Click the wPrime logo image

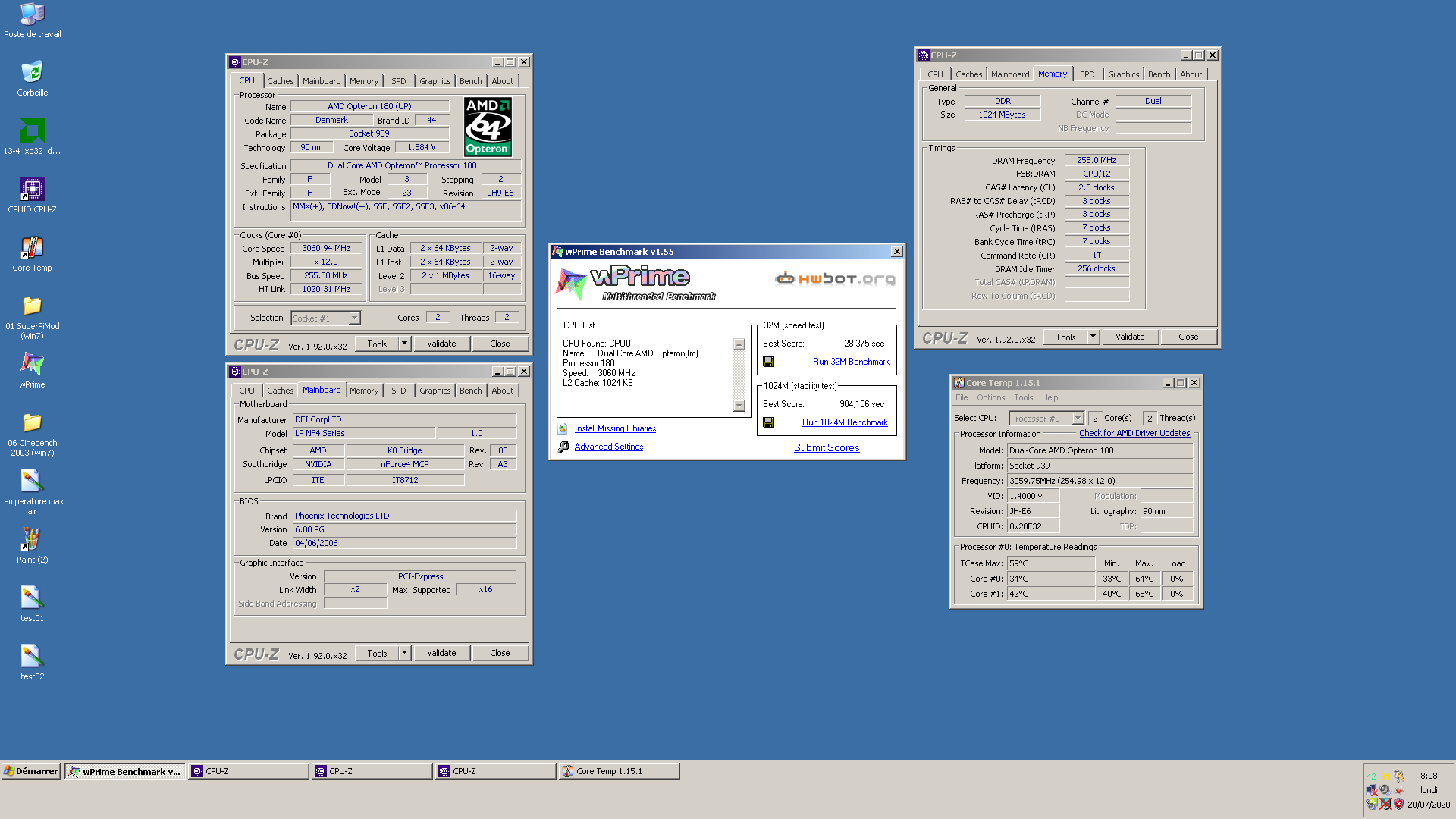point(635,284)
